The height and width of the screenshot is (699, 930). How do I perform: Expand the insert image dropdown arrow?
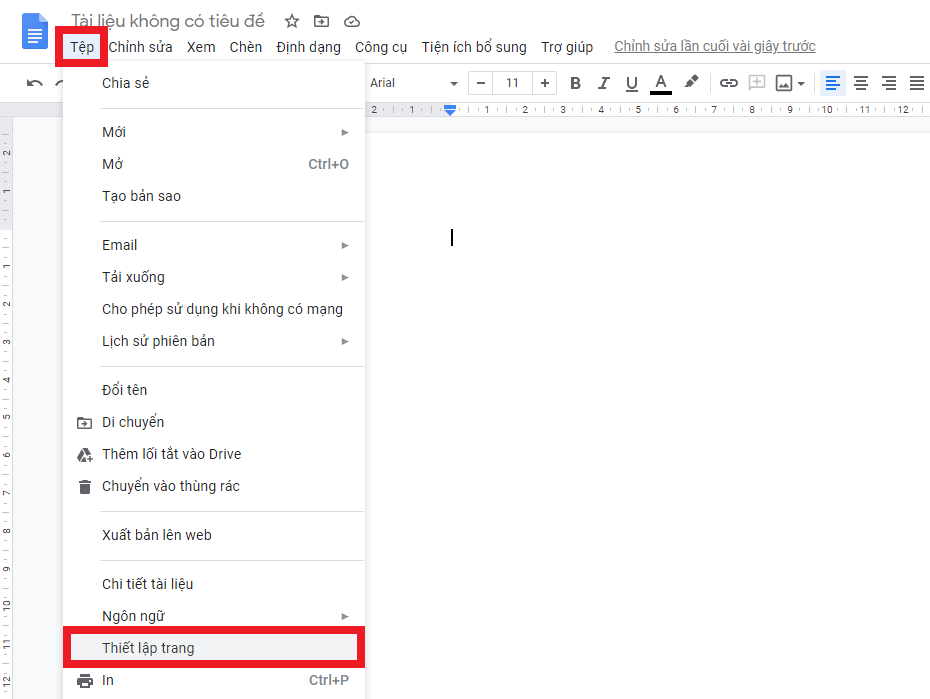[x=801, y=84]
